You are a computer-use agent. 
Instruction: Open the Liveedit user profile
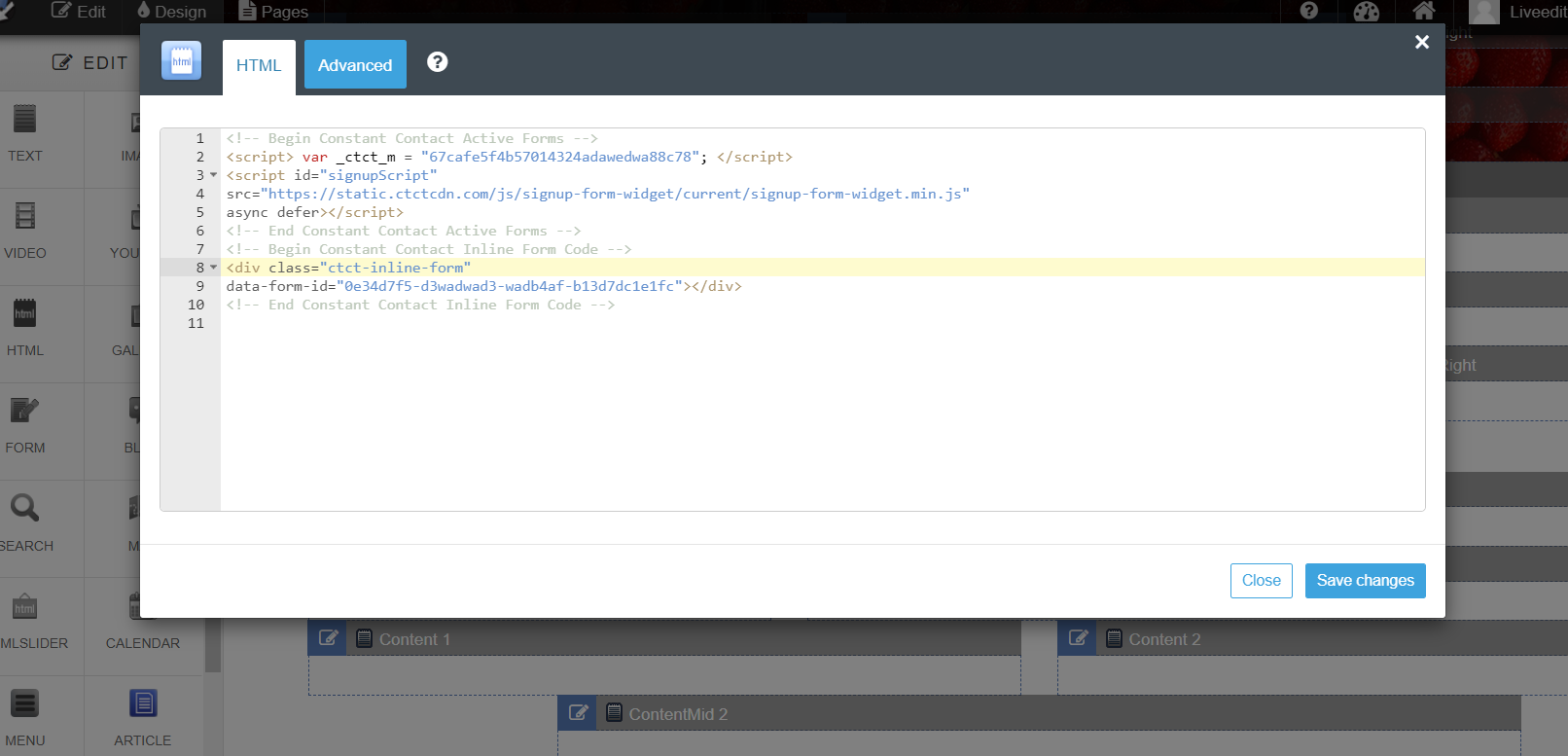tap(1517, 12)
